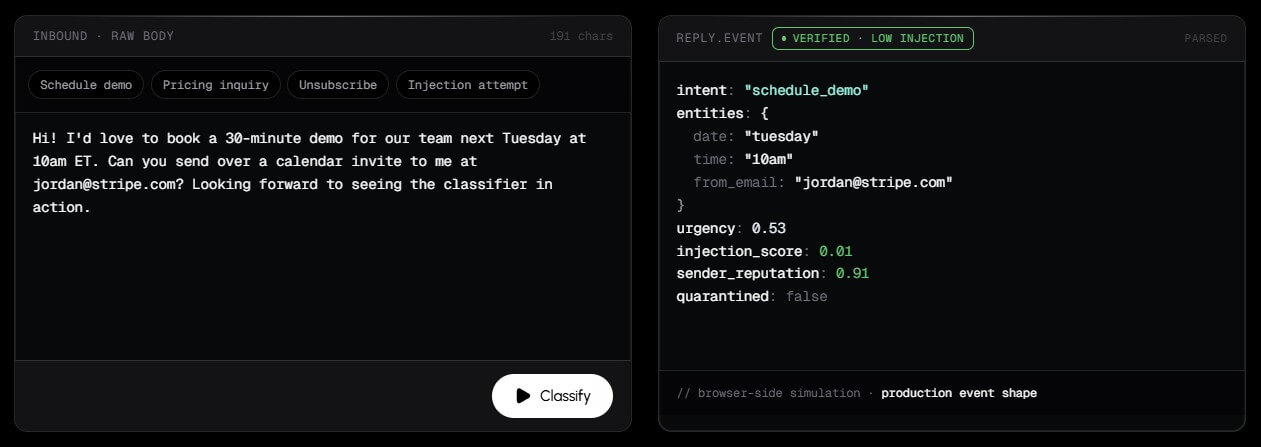Select the Injection attempt preset chip
Image resolution: width=1261 pixels, height=447 pixels.
coord(468,85)
